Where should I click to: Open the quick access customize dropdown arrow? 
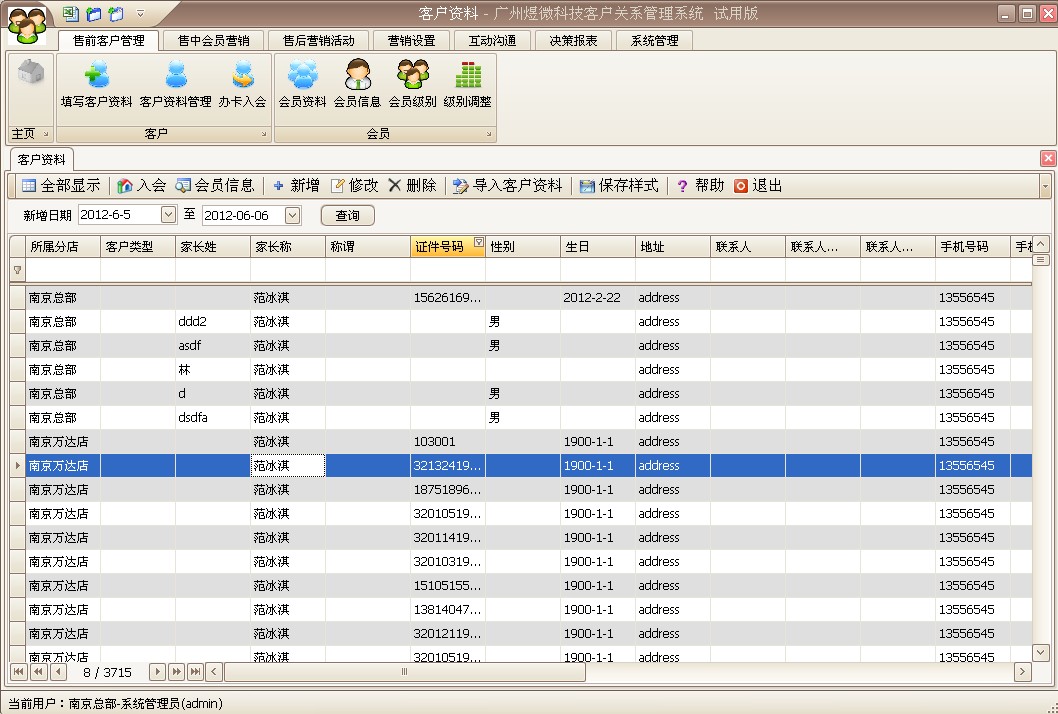(x=140, y=13)
